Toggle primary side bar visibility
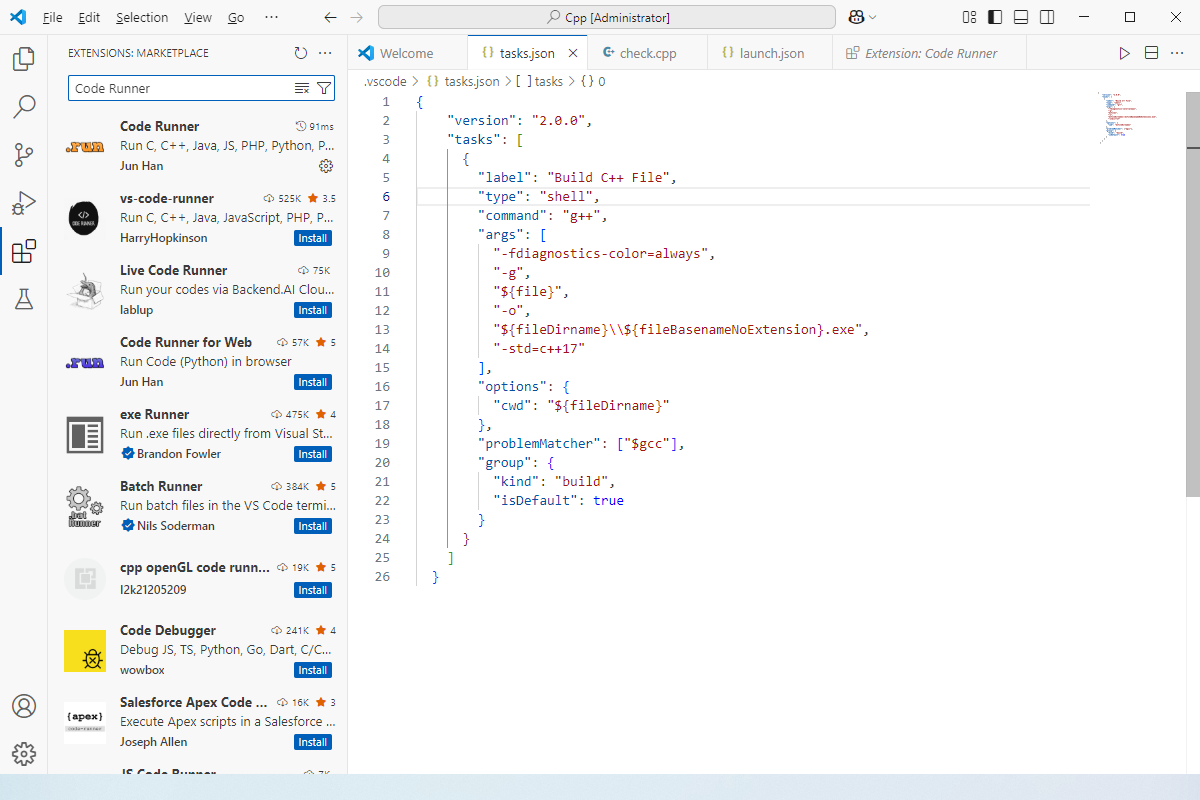The height and width of the screenshot is (800, 1200). (x=995, y=17)
